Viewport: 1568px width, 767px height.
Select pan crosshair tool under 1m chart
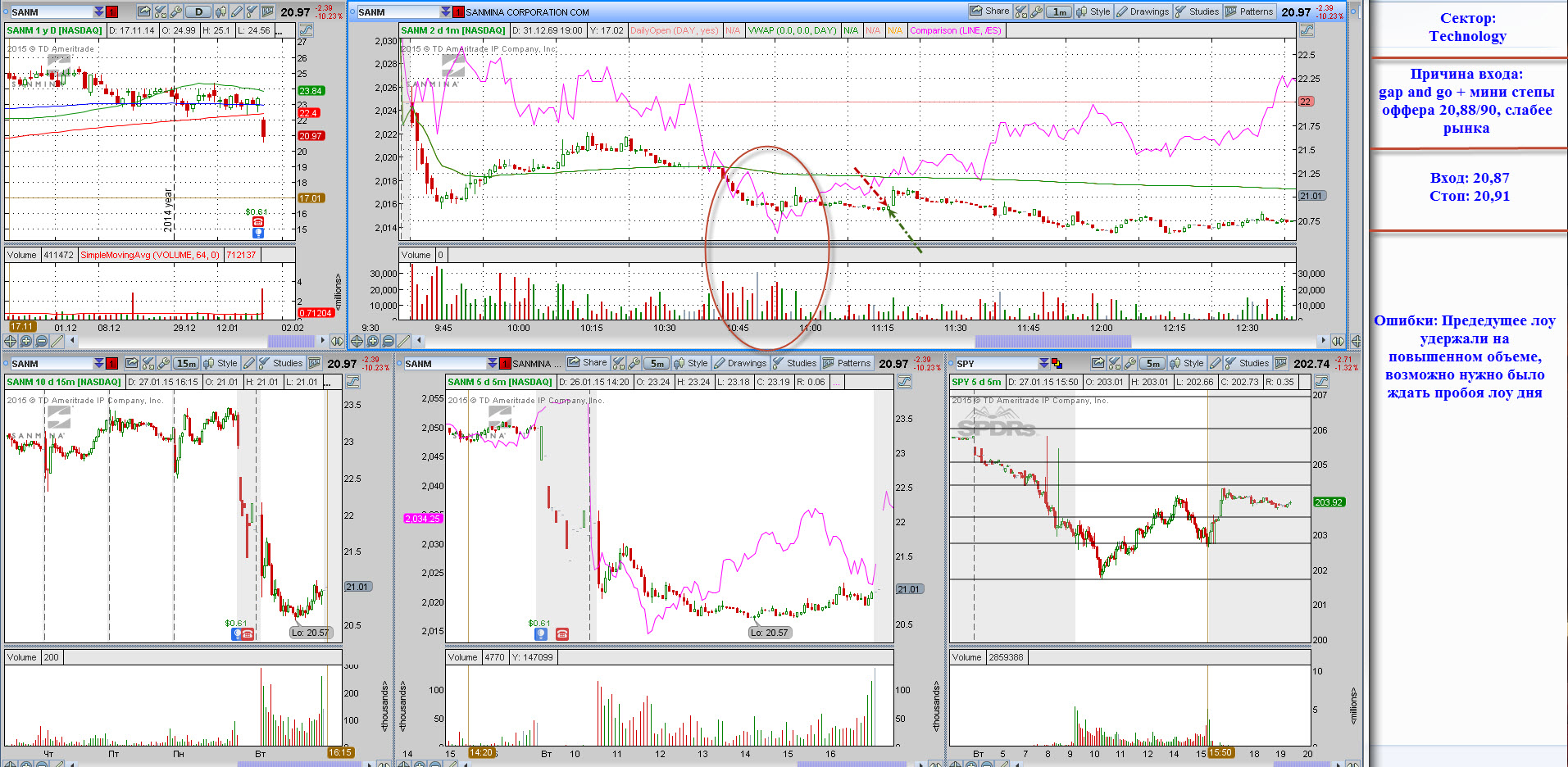(357, 341)
